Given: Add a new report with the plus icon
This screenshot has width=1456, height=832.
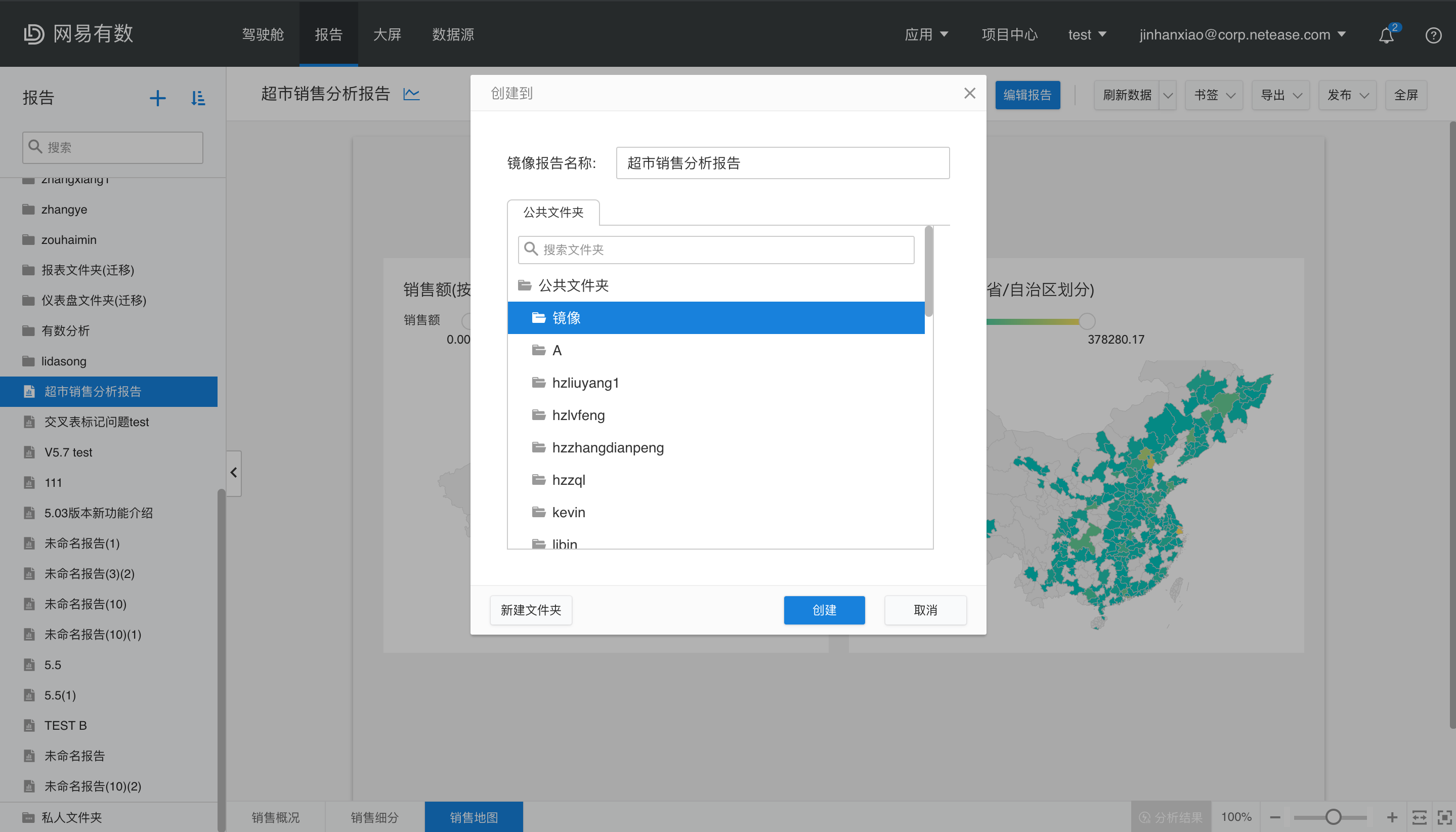Looking at the screenshot, I should [158, 98].
